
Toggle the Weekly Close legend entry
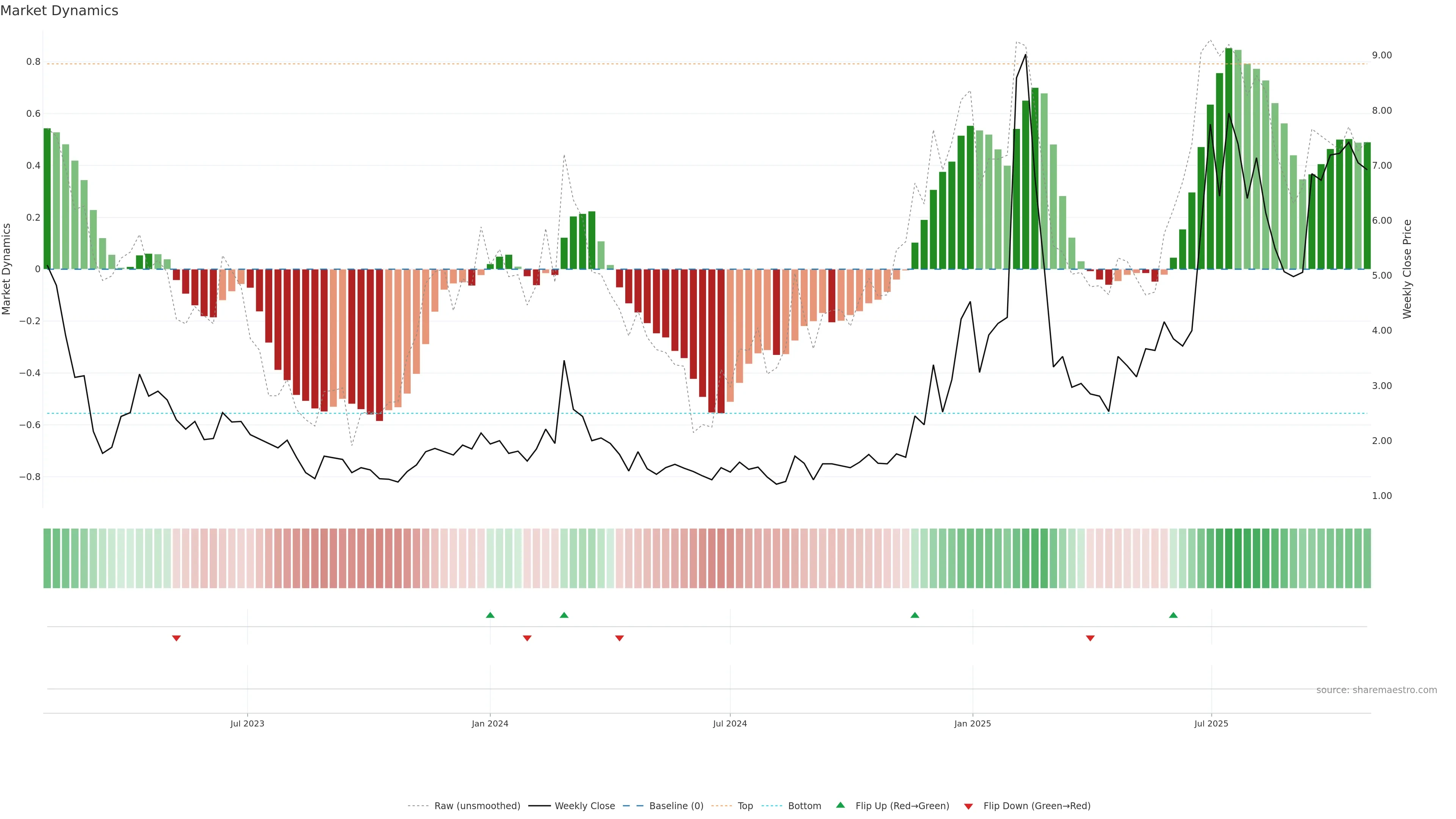pos(584,806)
